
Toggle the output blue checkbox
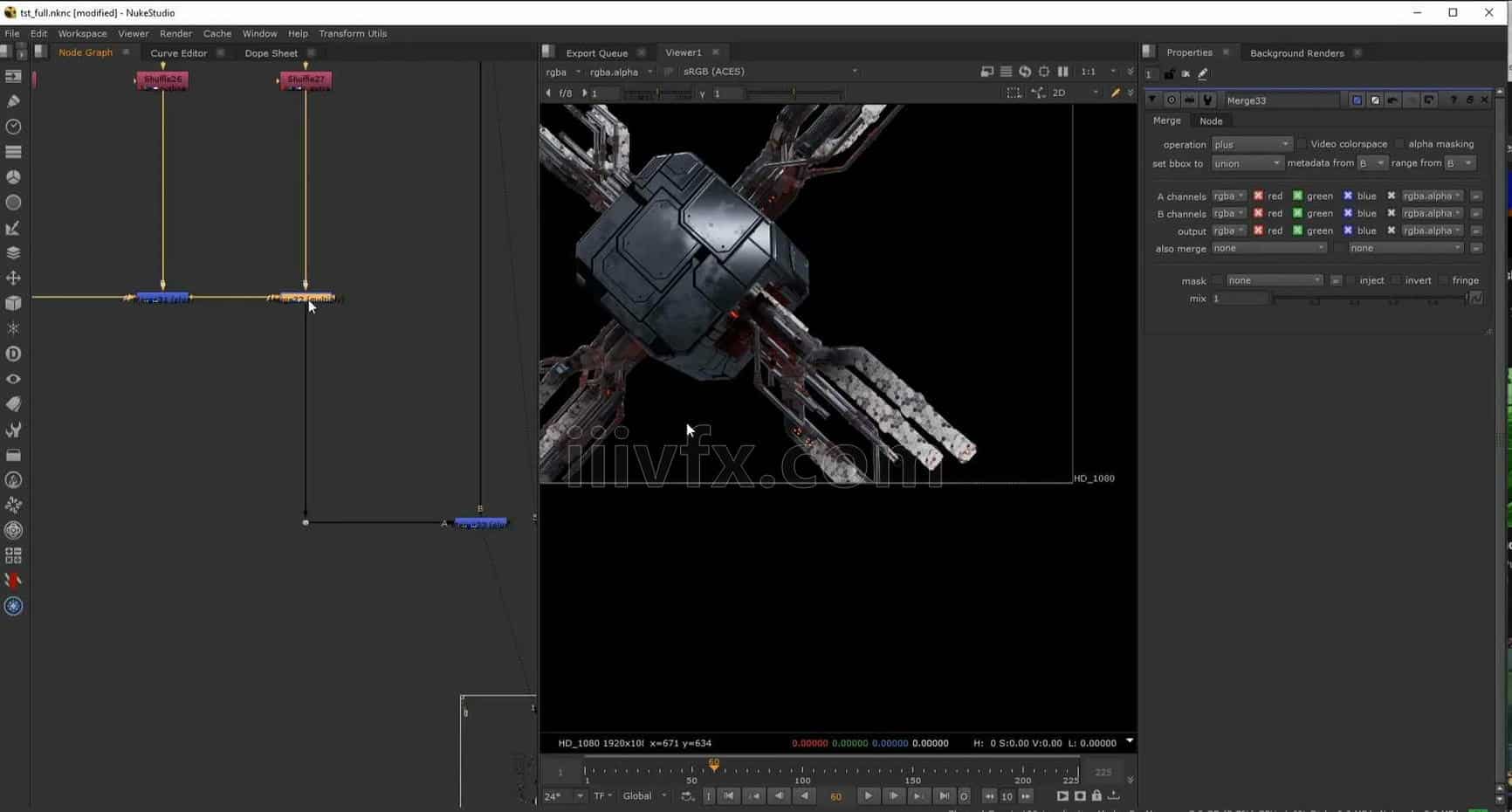(1348, 231)
